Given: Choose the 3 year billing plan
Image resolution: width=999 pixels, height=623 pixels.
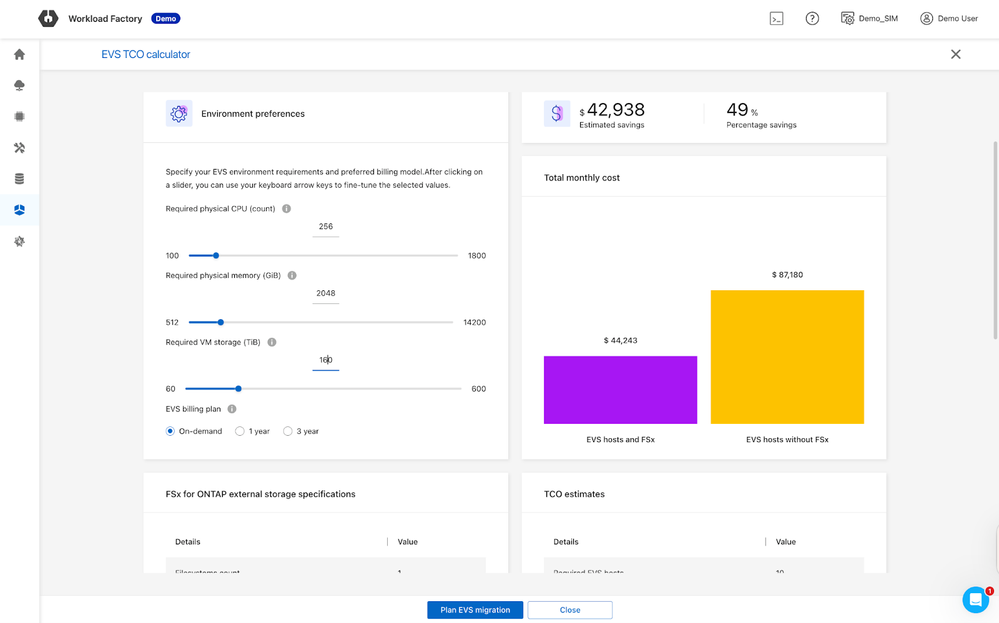Looking at the screenshot, I should 288,431.
